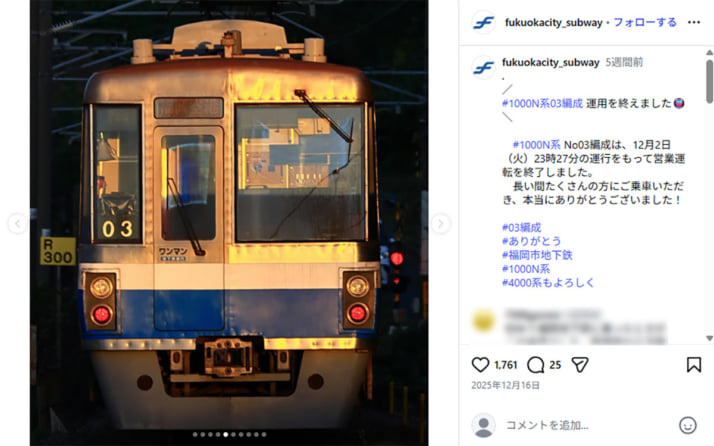Image resolution: width=714 pixels, height=446 pixels.
Task: Click caption scrollbar up arrow
Action: [709, 52]
